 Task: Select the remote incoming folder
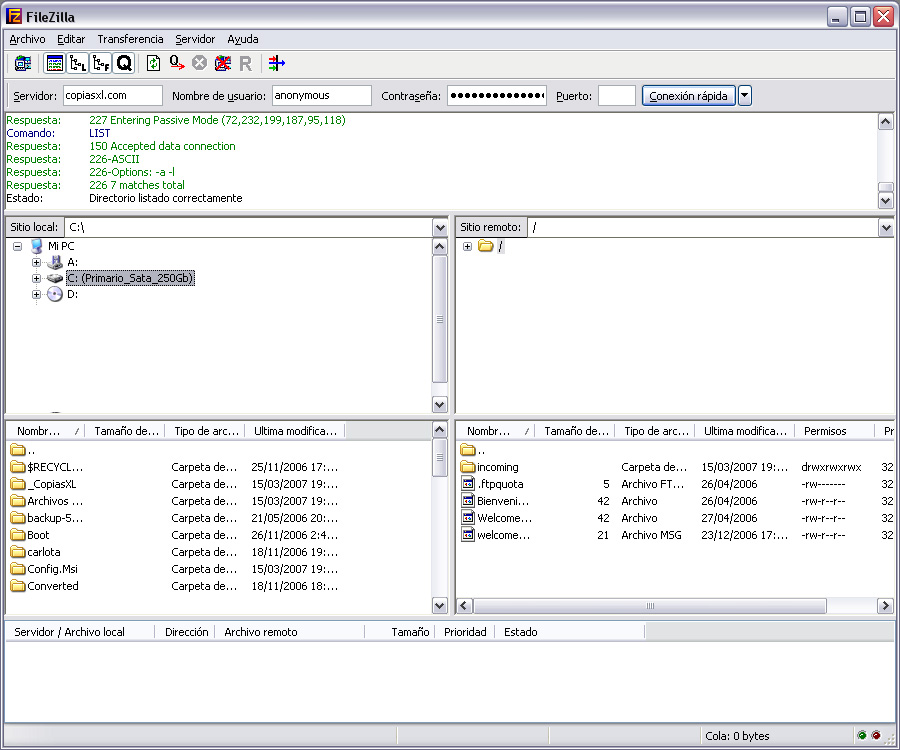pyautogui.click(x=490, y=467)
